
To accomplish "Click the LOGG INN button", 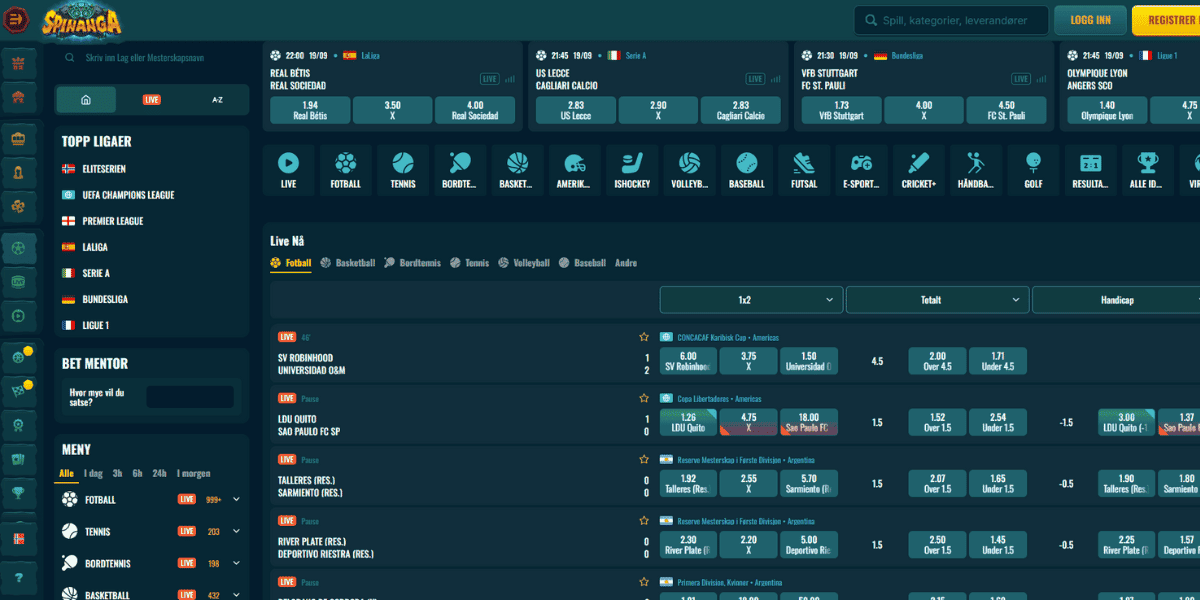I will [x=1090, y=20].
